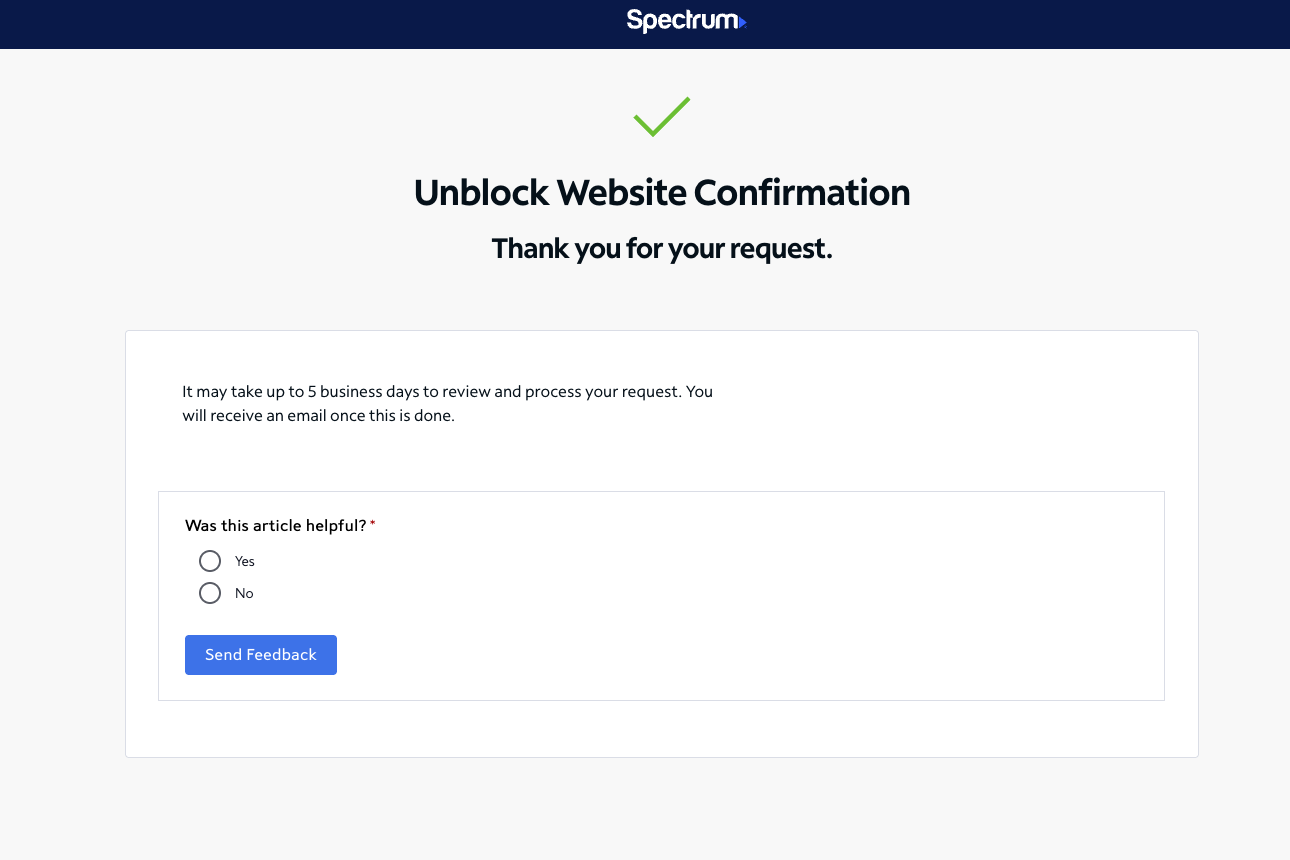Click the red required asterisk
Screen dimensions: 1290x860
(373, 524)
